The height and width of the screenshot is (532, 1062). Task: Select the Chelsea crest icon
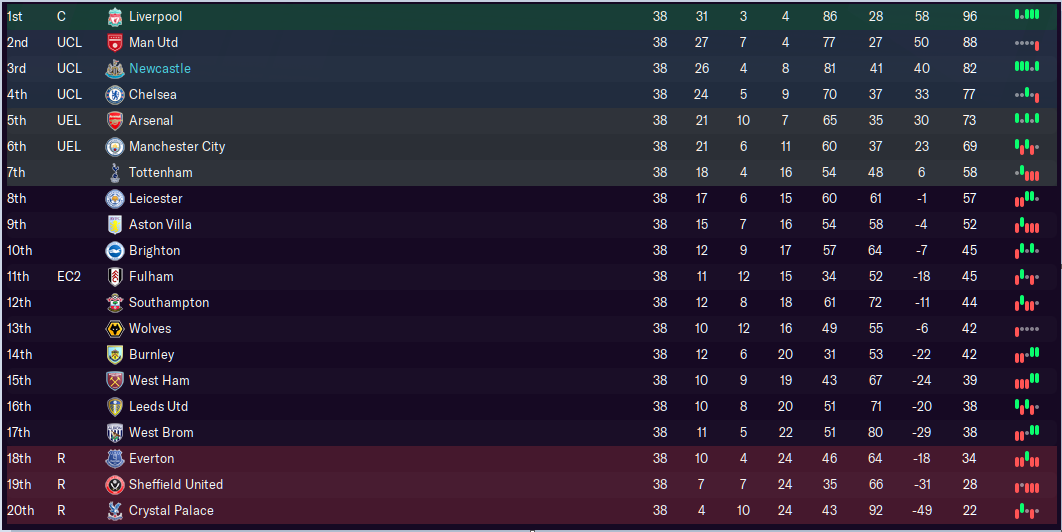click(x=115, y=94)
